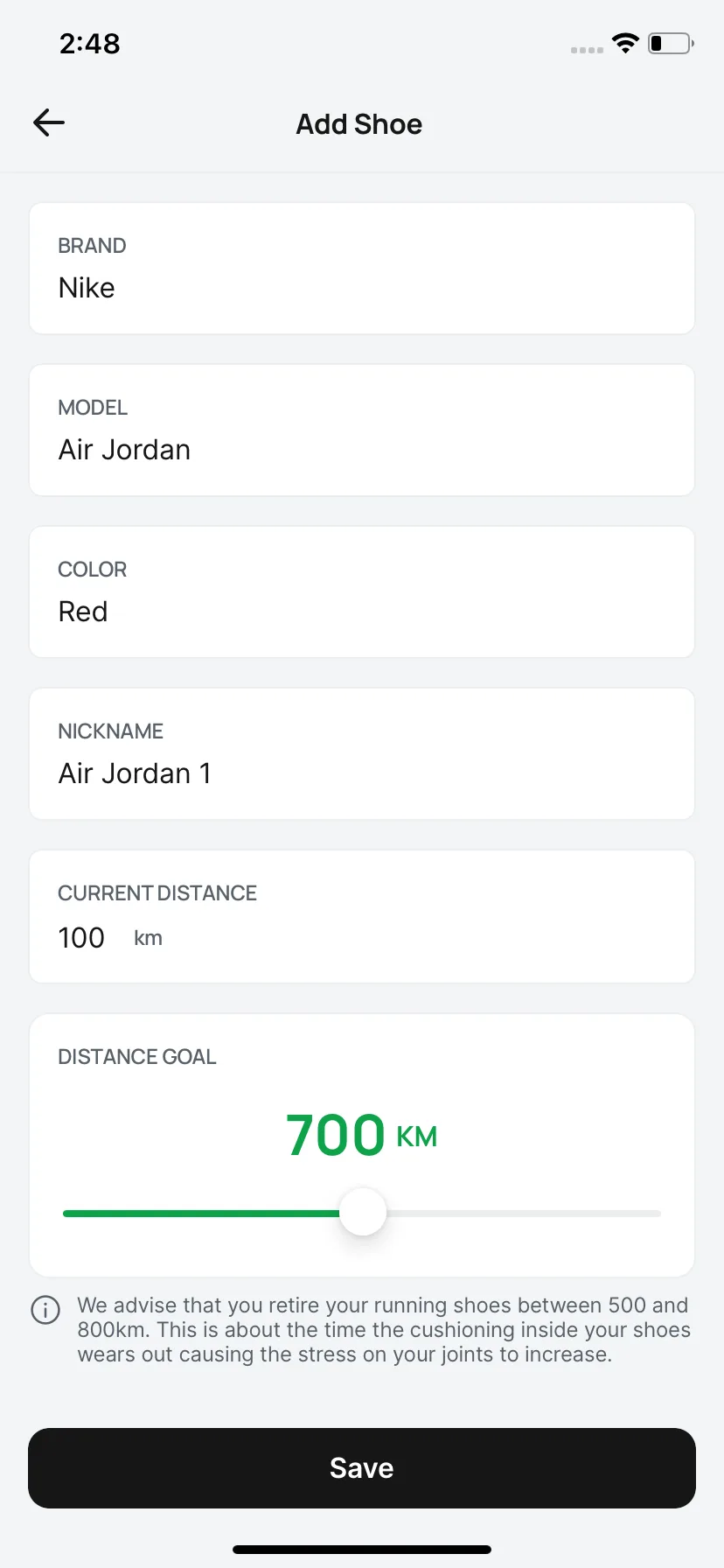This screenshot has width=724, height=1568.
Task: Click the info icon beside retirement advice
Action: coord(45,1310)
